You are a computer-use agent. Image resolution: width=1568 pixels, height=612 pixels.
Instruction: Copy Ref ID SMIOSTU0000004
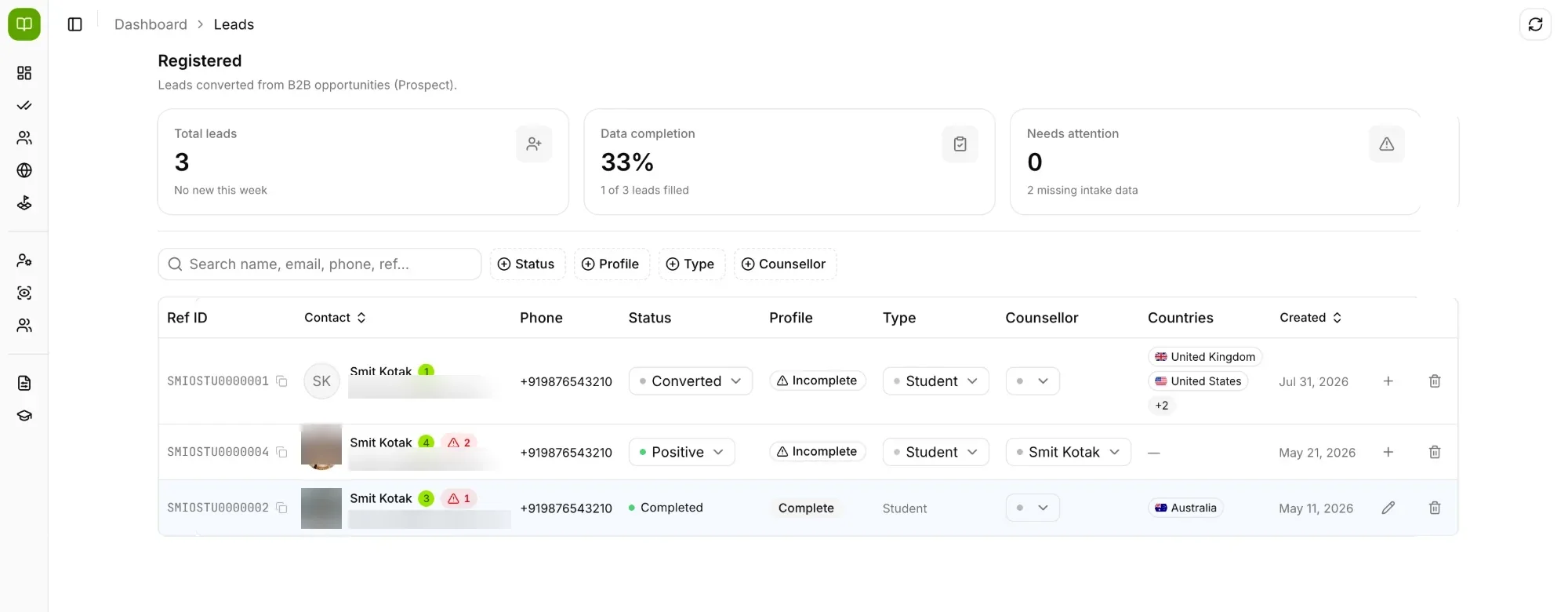(x=281, y=452)
